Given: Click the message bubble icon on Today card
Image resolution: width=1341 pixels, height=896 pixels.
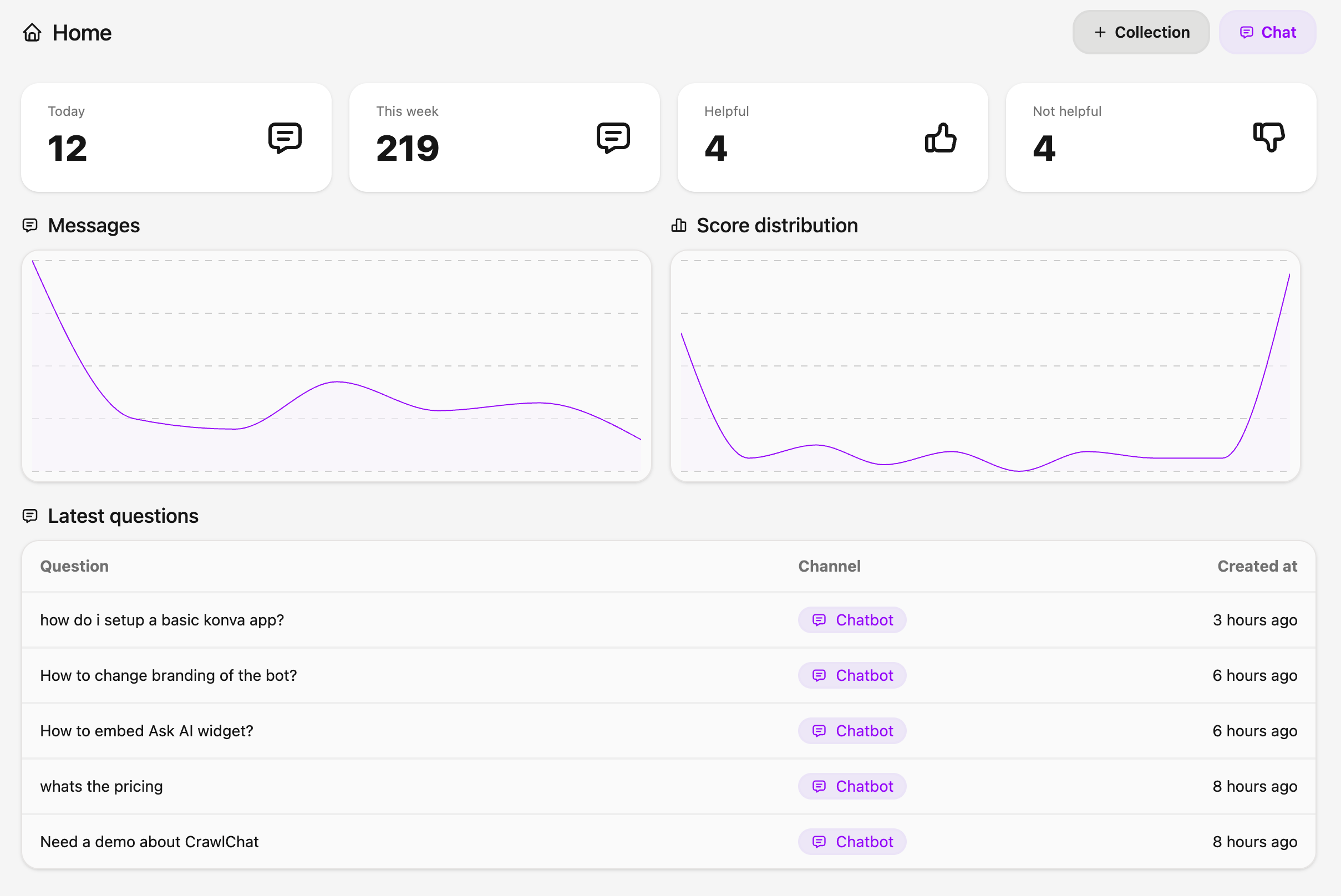Looking at the screenshot, I should pos(285,137).
